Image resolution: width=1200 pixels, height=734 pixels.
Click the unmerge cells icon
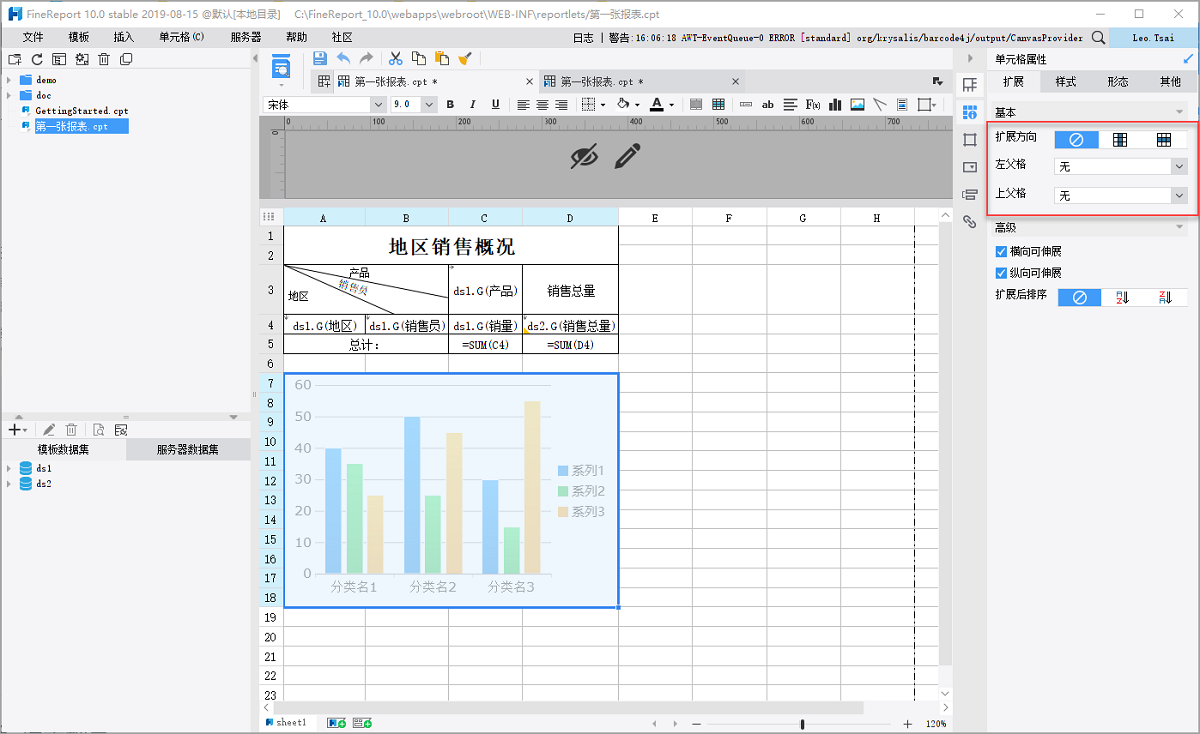pos(718,104)
